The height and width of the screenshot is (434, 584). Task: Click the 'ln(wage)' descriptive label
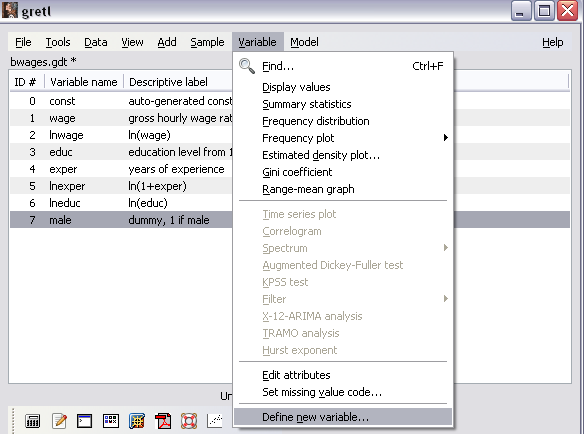coord(149,135)
